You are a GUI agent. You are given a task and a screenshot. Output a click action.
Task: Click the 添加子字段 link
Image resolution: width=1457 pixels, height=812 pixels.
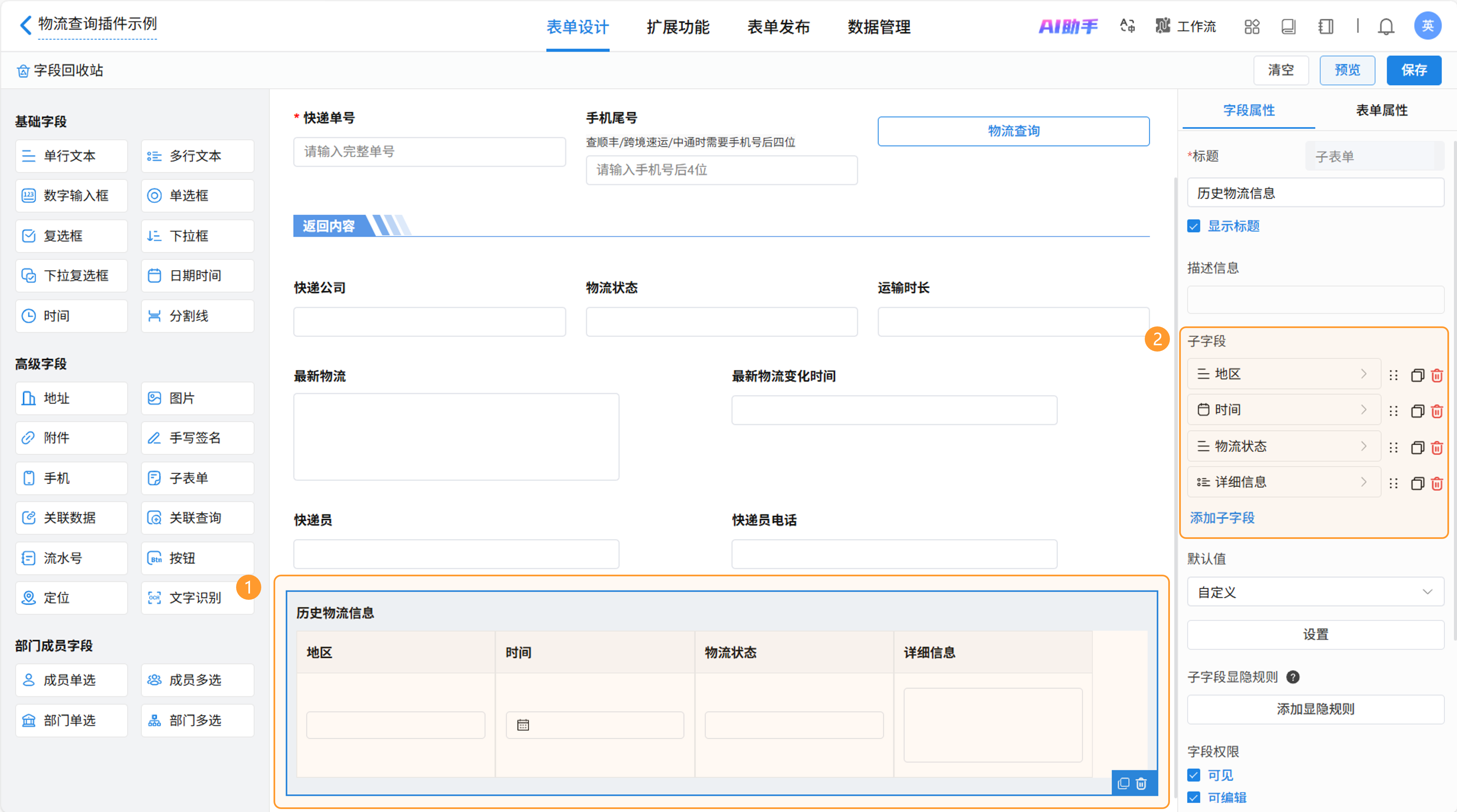tap(1222, 517)
